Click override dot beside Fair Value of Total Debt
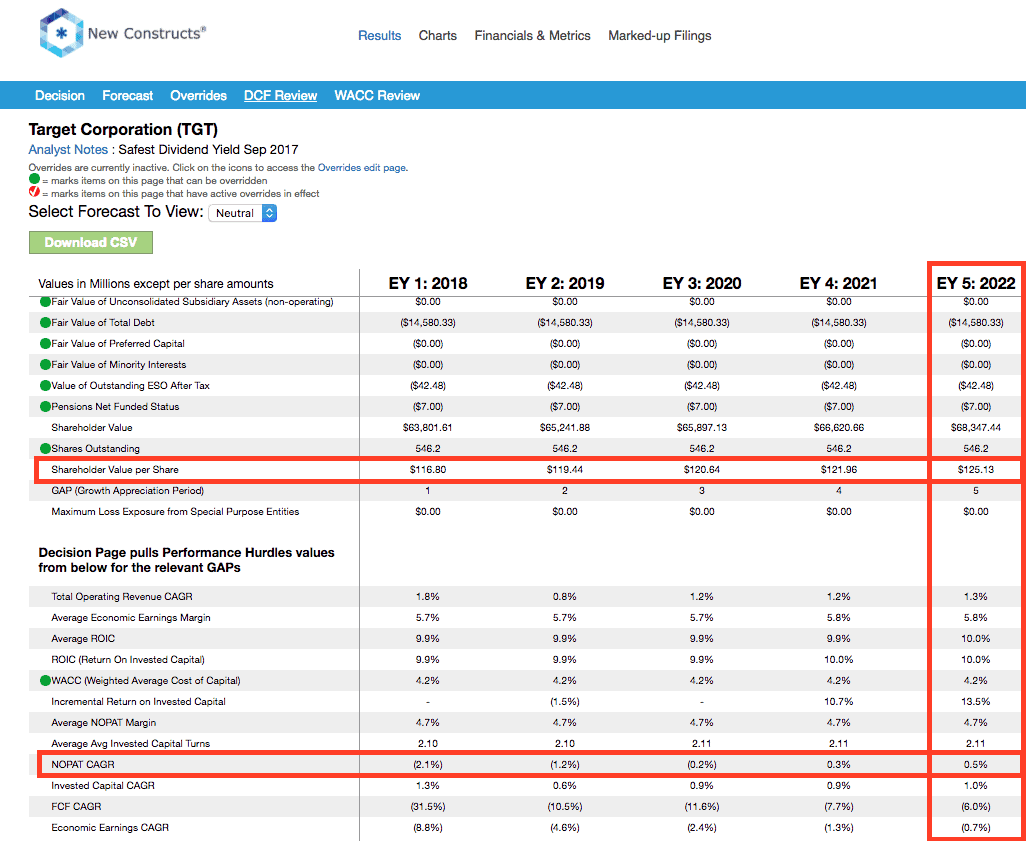 (x=45, y=323)
